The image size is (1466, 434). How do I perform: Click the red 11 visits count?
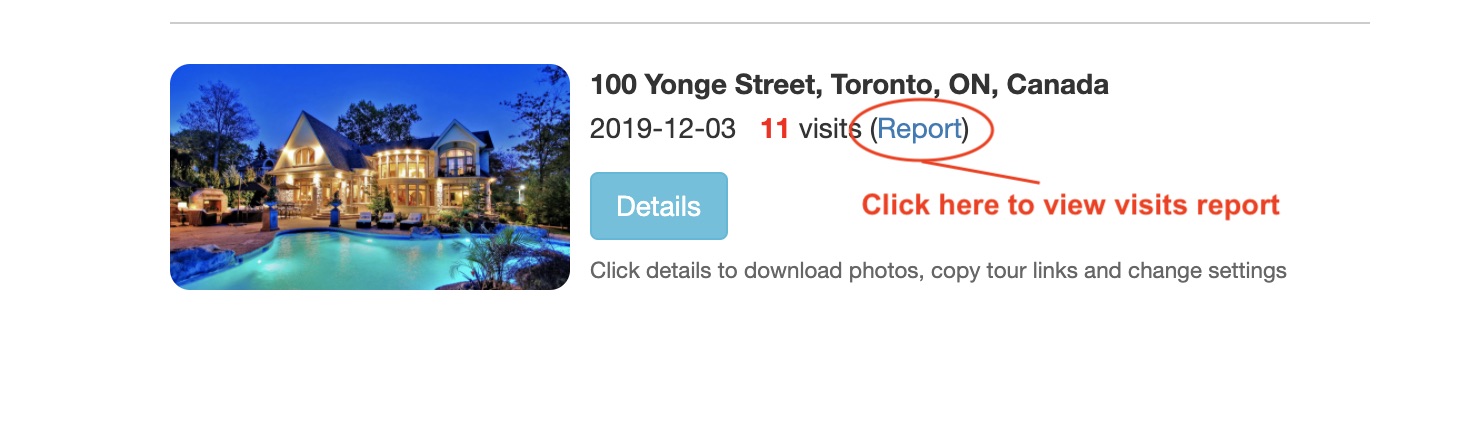pos(775,129)
